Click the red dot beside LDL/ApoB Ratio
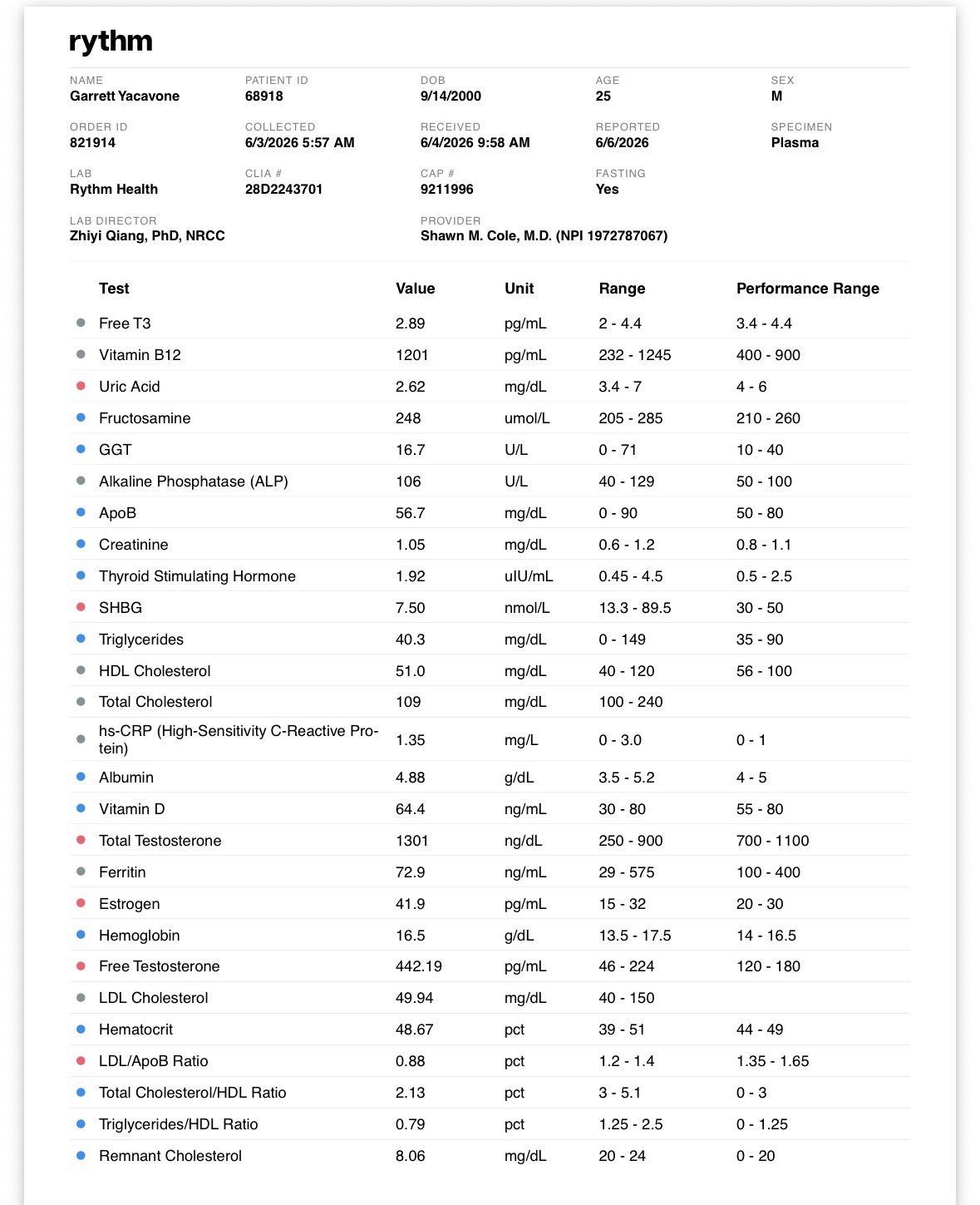The width and height of the screenshot is (980, 1205). pos(81,1060)
